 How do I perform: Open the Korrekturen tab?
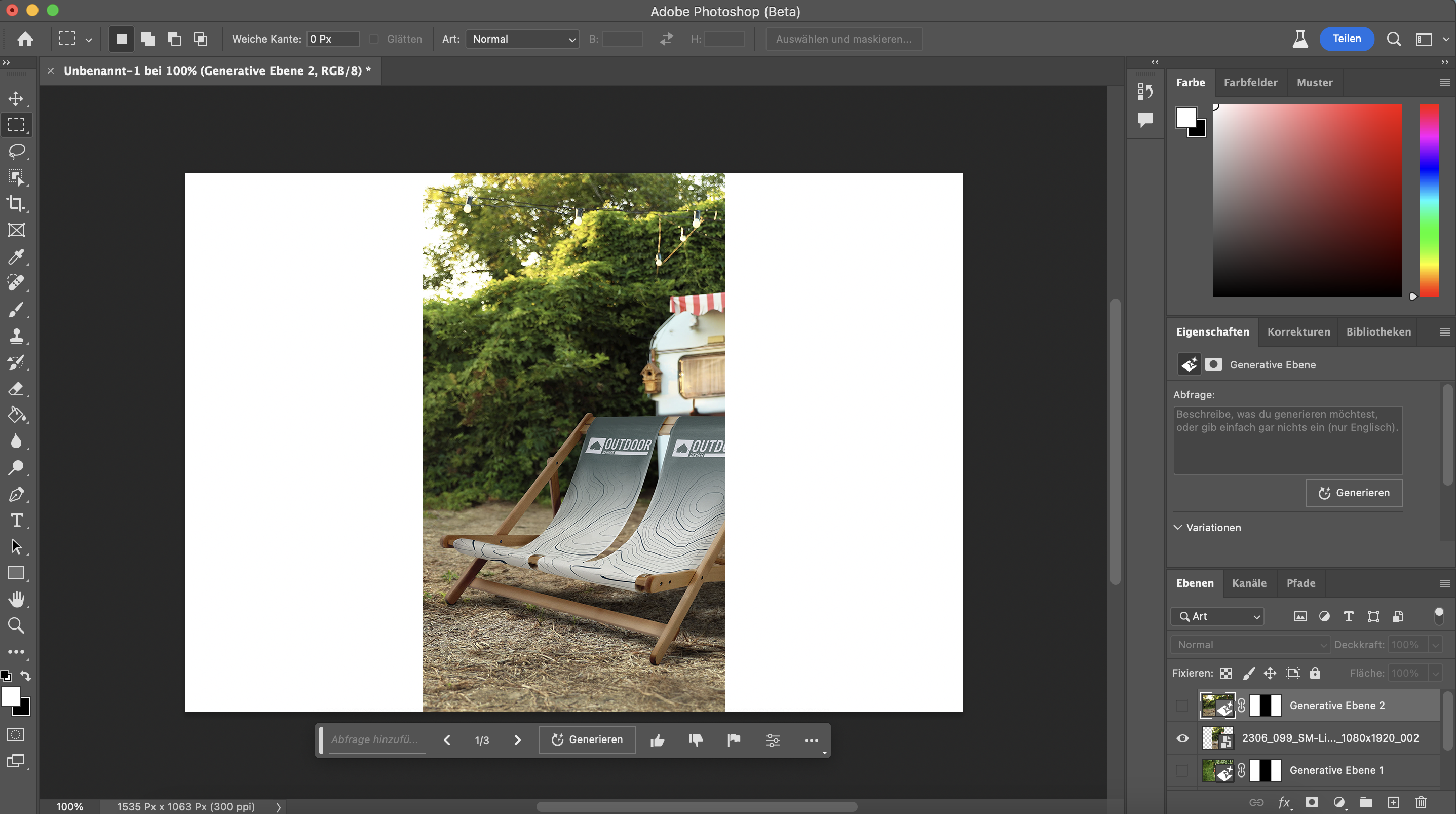click(x=1298, y=331)
